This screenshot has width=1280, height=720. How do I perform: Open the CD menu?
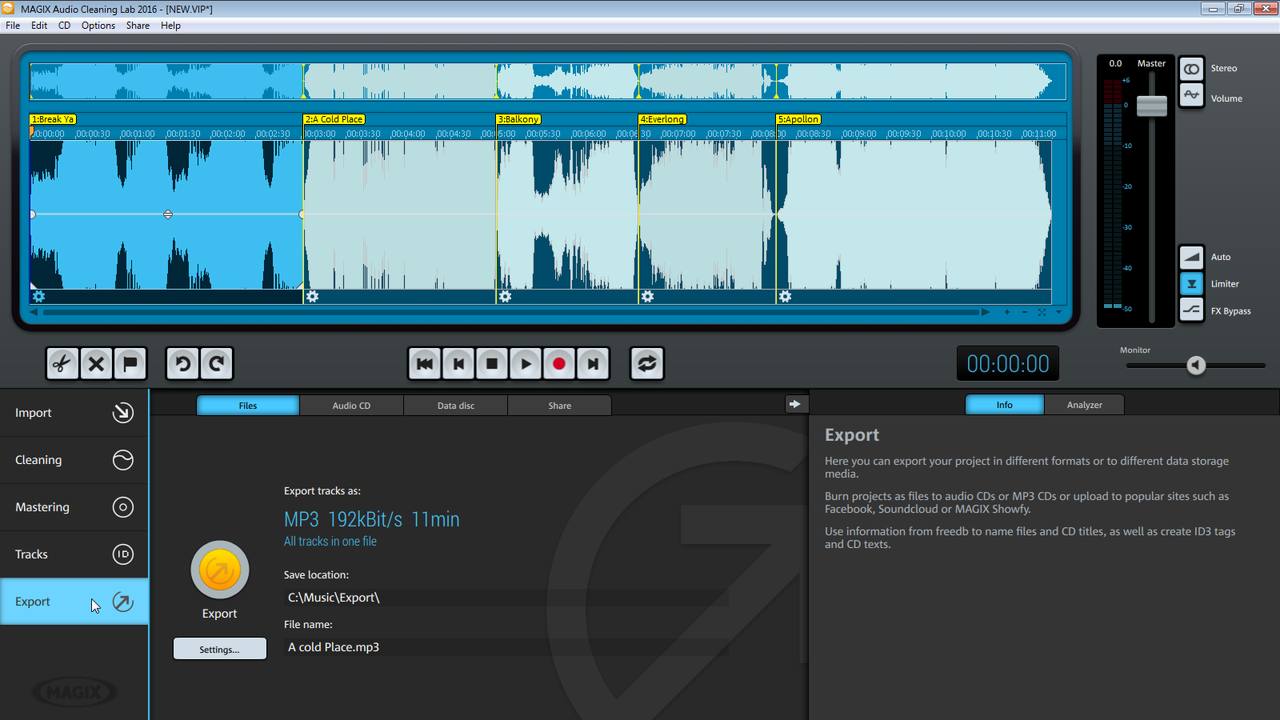(64, 26)
